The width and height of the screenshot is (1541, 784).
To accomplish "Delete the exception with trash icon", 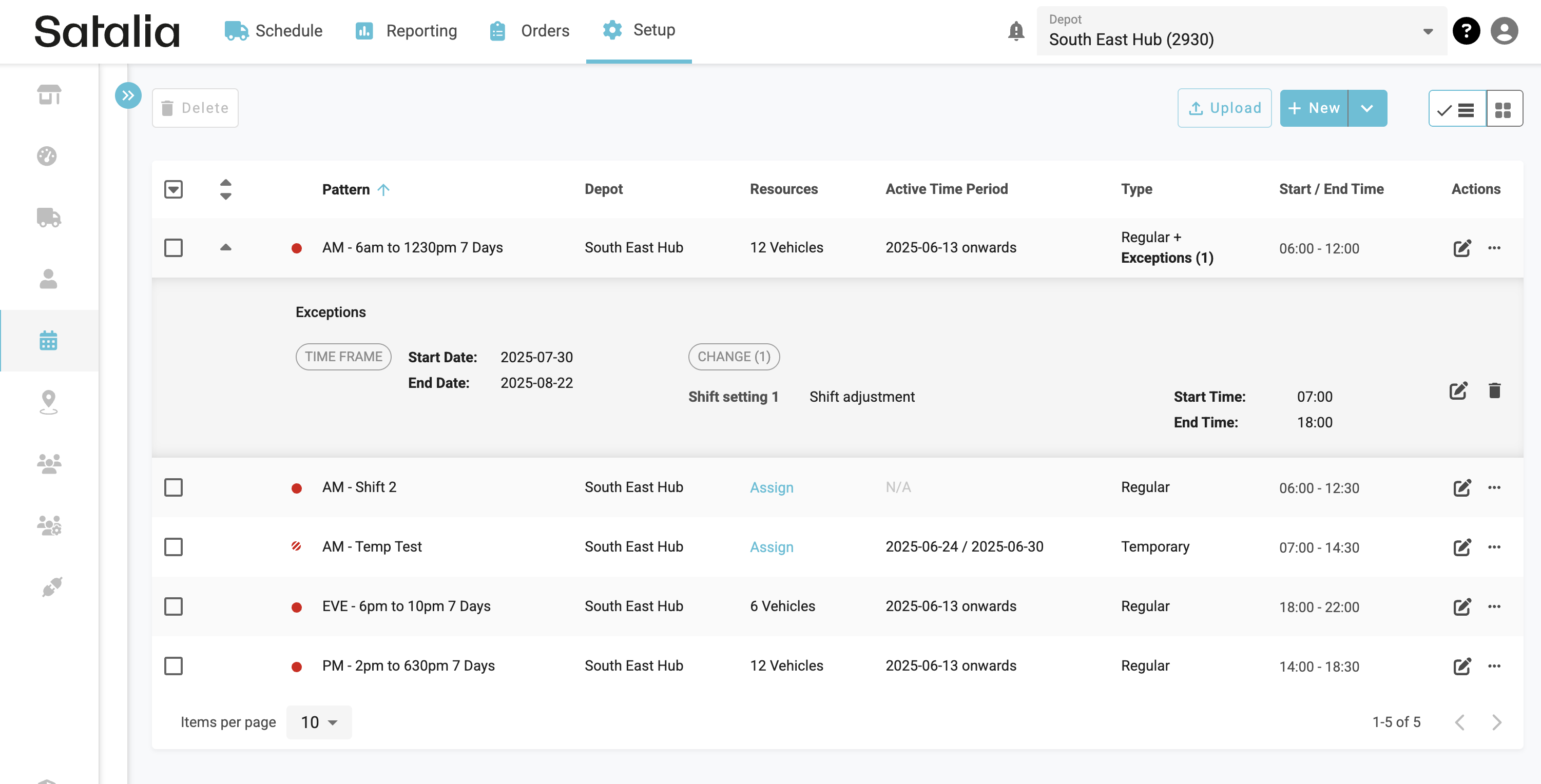I will (1494, 390).
